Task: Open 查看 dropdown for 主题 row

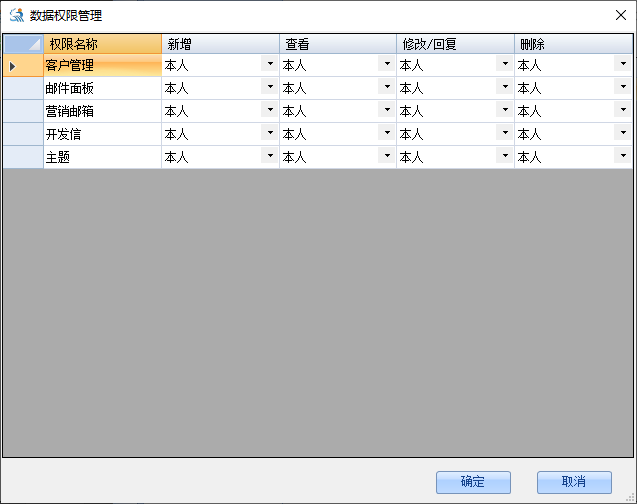Action: 387,156
